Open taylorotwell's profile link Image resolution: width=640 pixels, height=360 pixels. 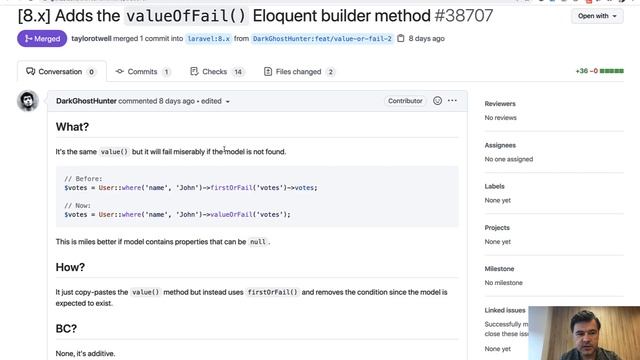91,38
